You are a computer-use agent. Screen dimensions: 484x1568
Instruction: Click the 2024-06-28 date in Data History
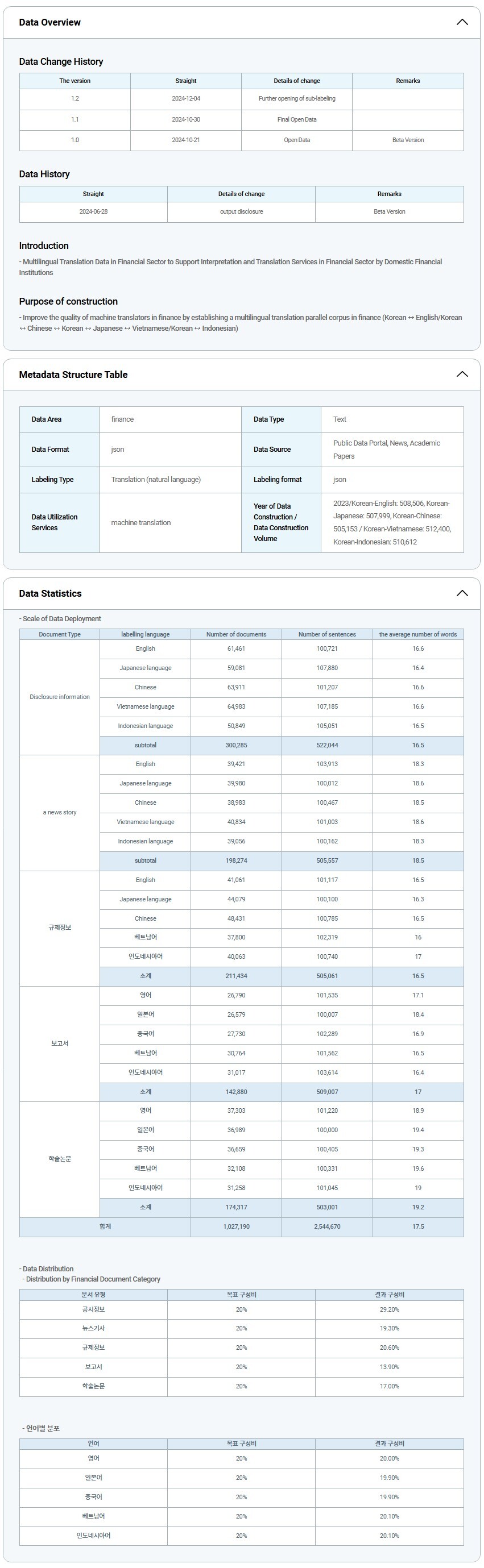point(93,212)
